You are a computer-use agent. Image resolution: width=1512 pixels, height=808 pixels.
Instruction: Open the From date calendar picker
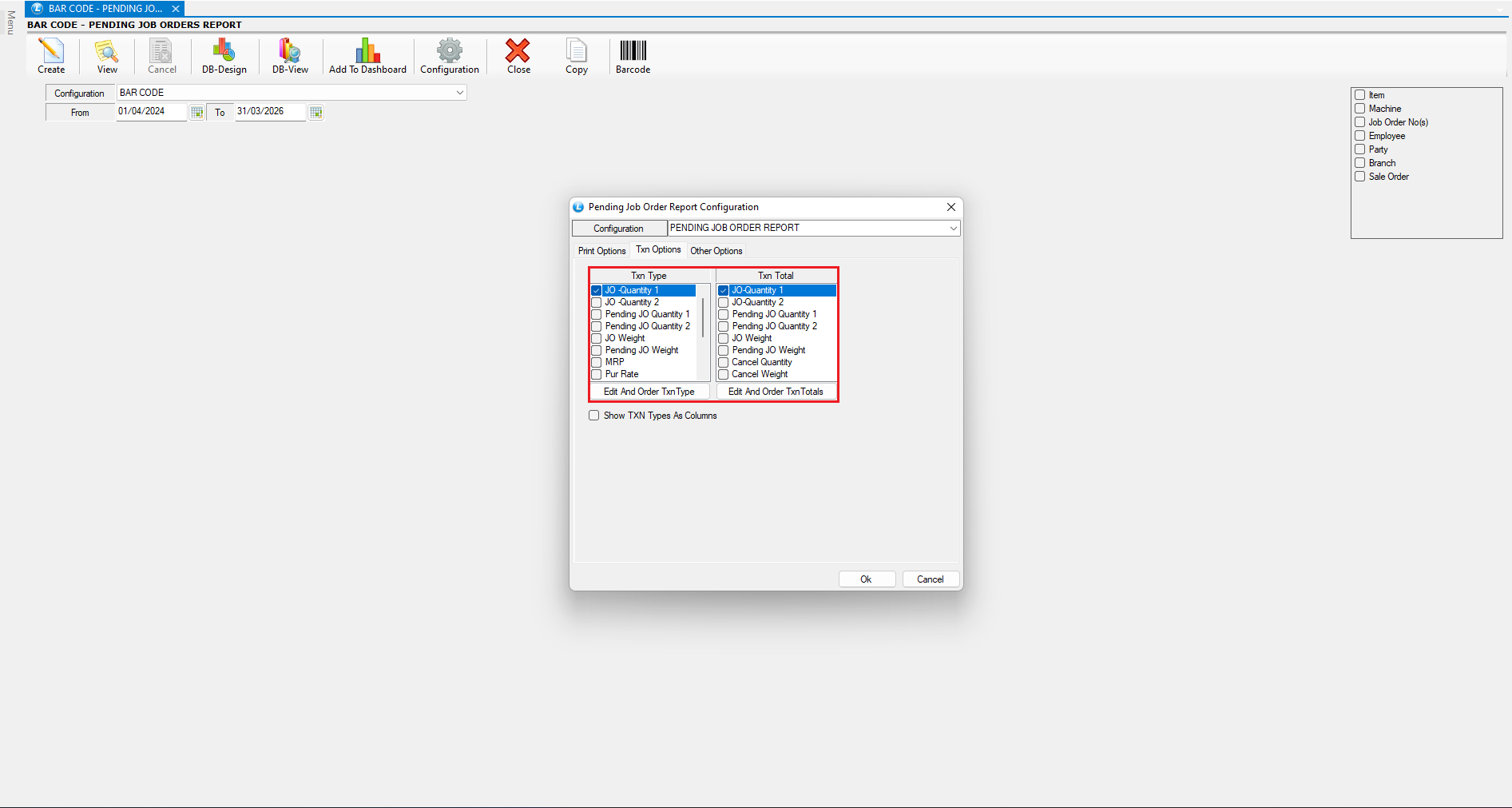tap(197, 113)
